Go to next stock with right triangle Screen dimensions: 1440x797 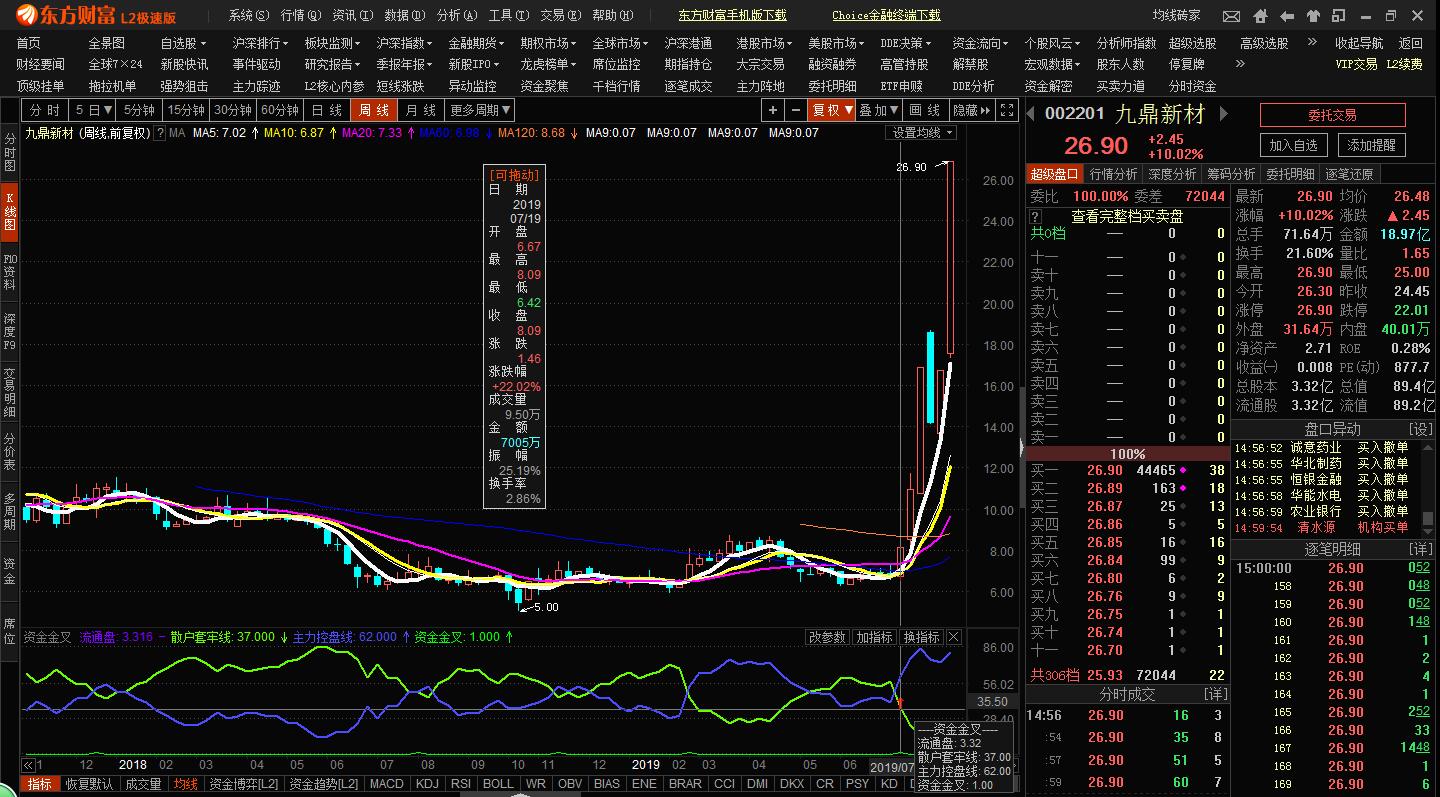[x=1223, y=113]
